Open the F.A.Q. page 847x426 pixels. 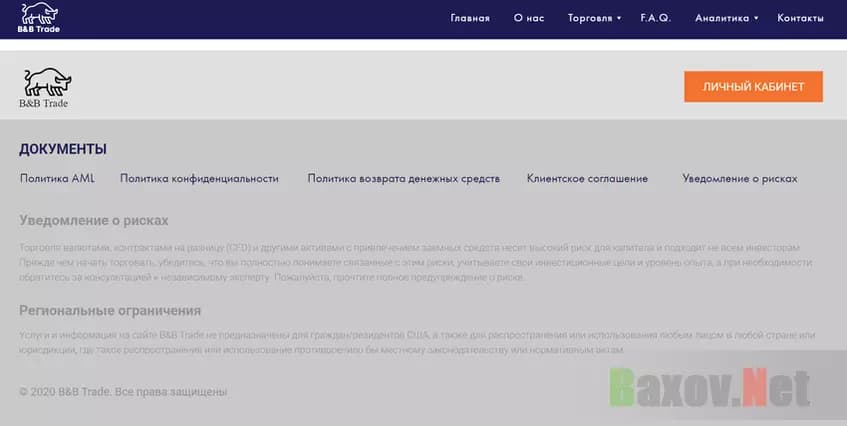(x=656, y=18)
